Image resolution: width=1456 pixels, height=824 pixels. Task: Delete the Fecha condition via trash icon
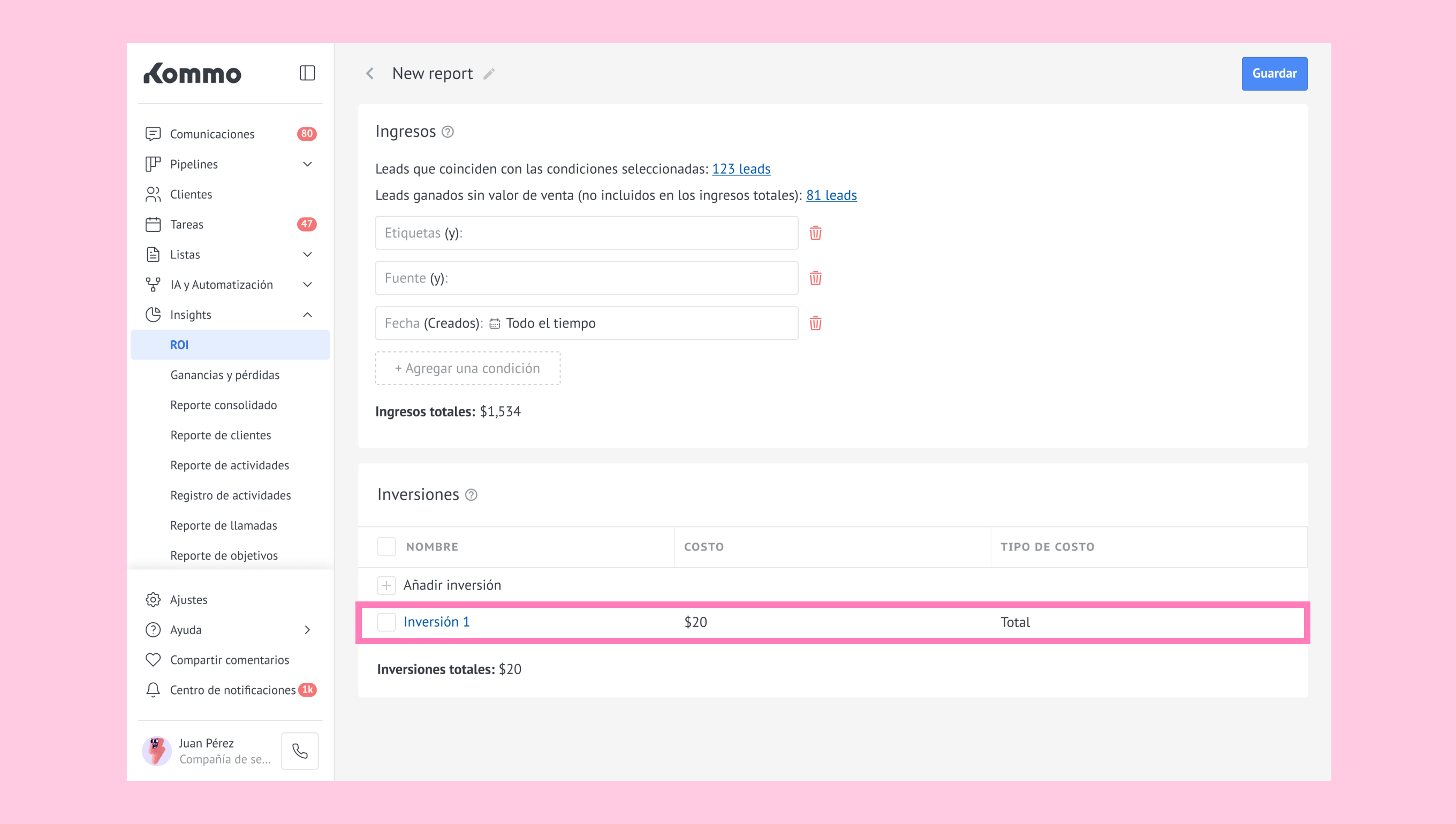[x=815, y=324]
